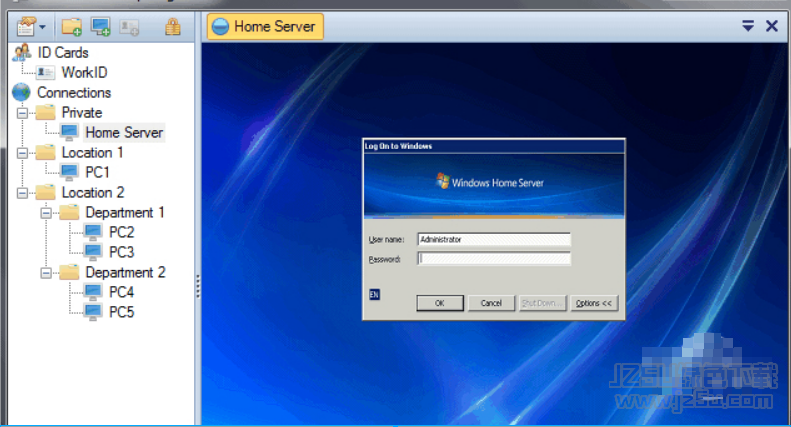This screenshot has height=427, width=791.
Task: Select the Department 1 label
Action: [125, 212]
